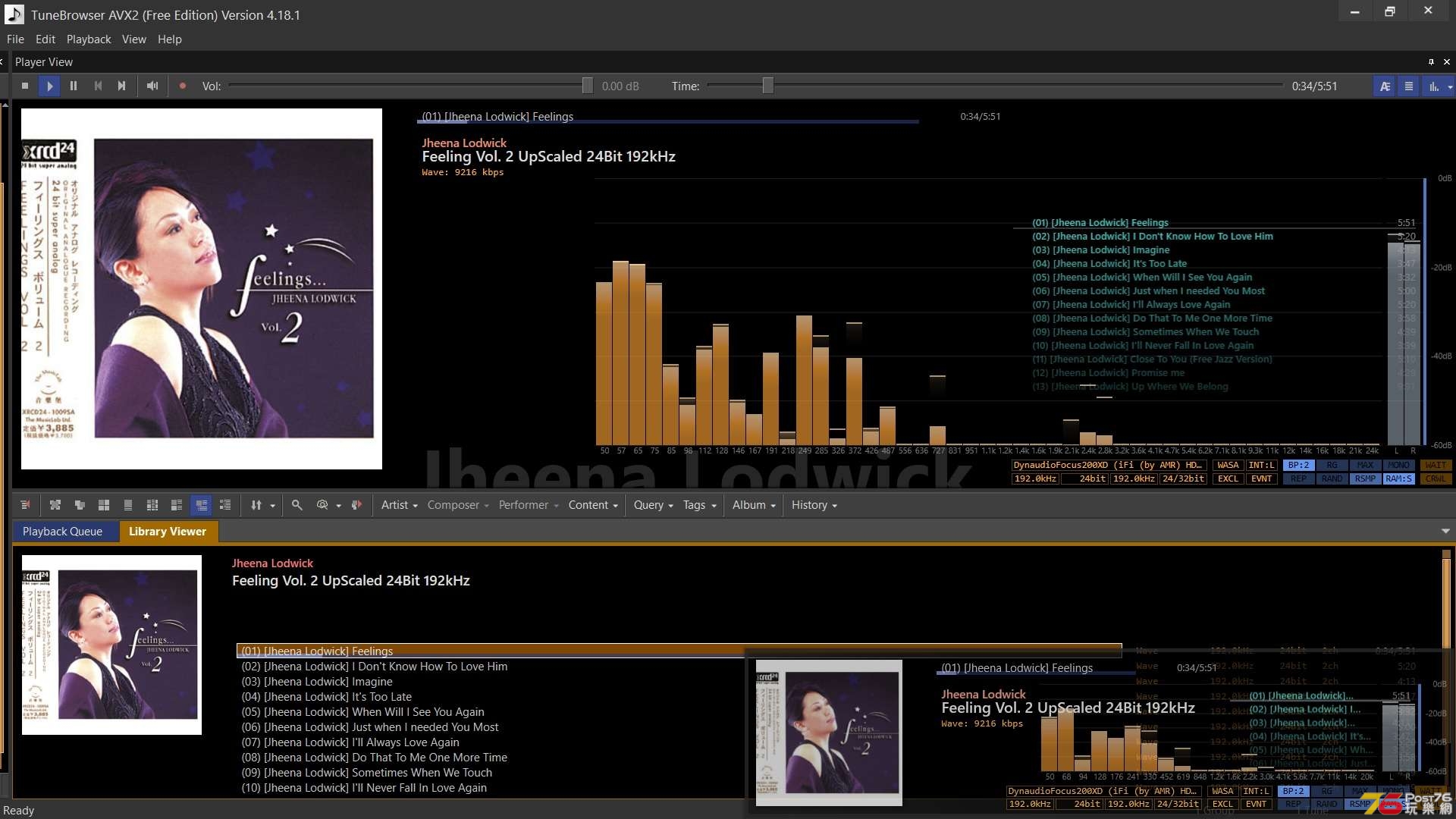Screen dimensions: 1456x819
Task: Click the DynaudioFocus200XD output device label
Action: (x=1108, y=466)
